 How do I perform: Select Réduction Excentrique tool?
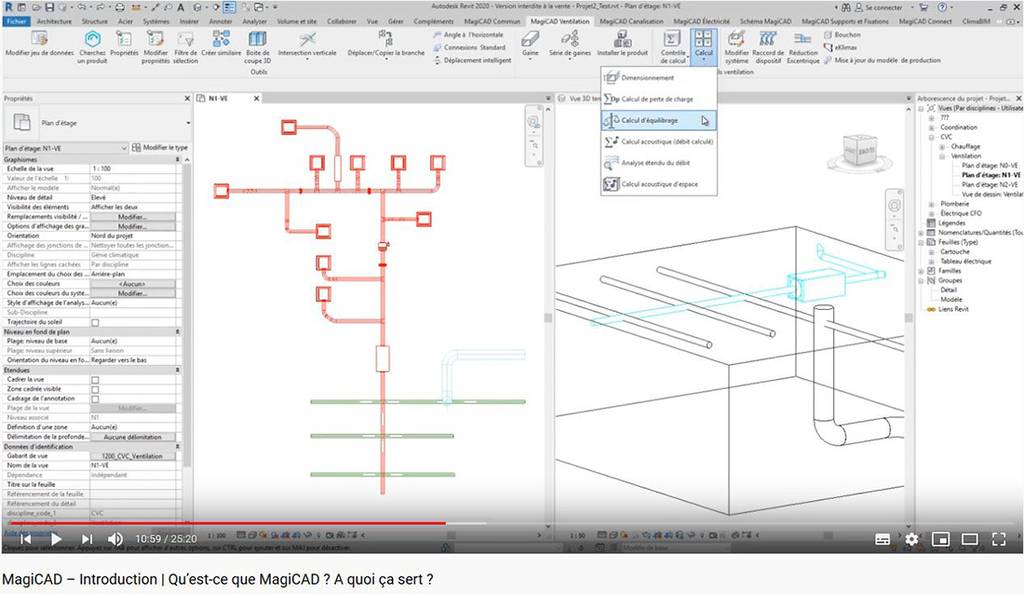coord(803,46)
